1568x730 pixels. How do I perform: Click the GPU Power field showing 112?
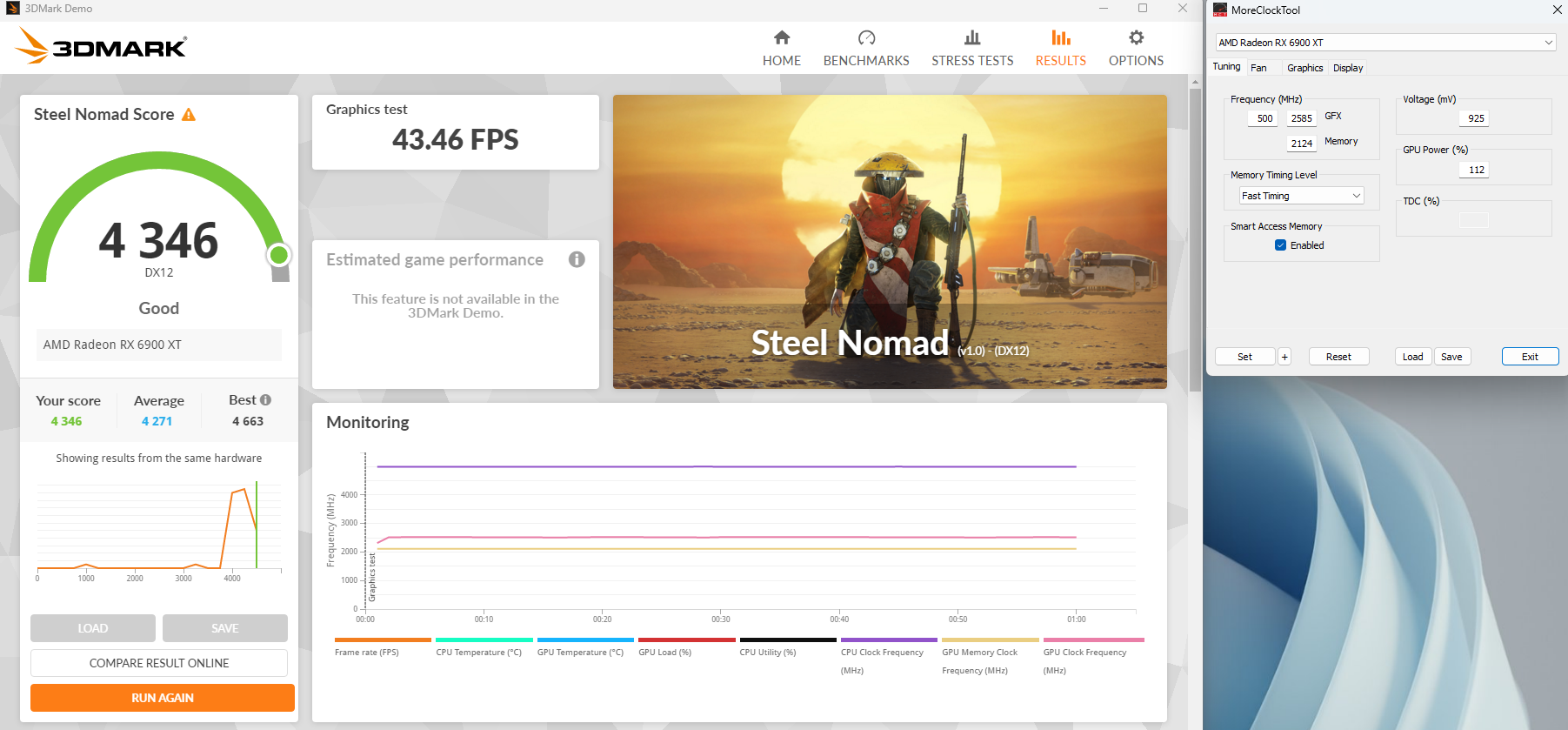click(x=1475, y=170)
